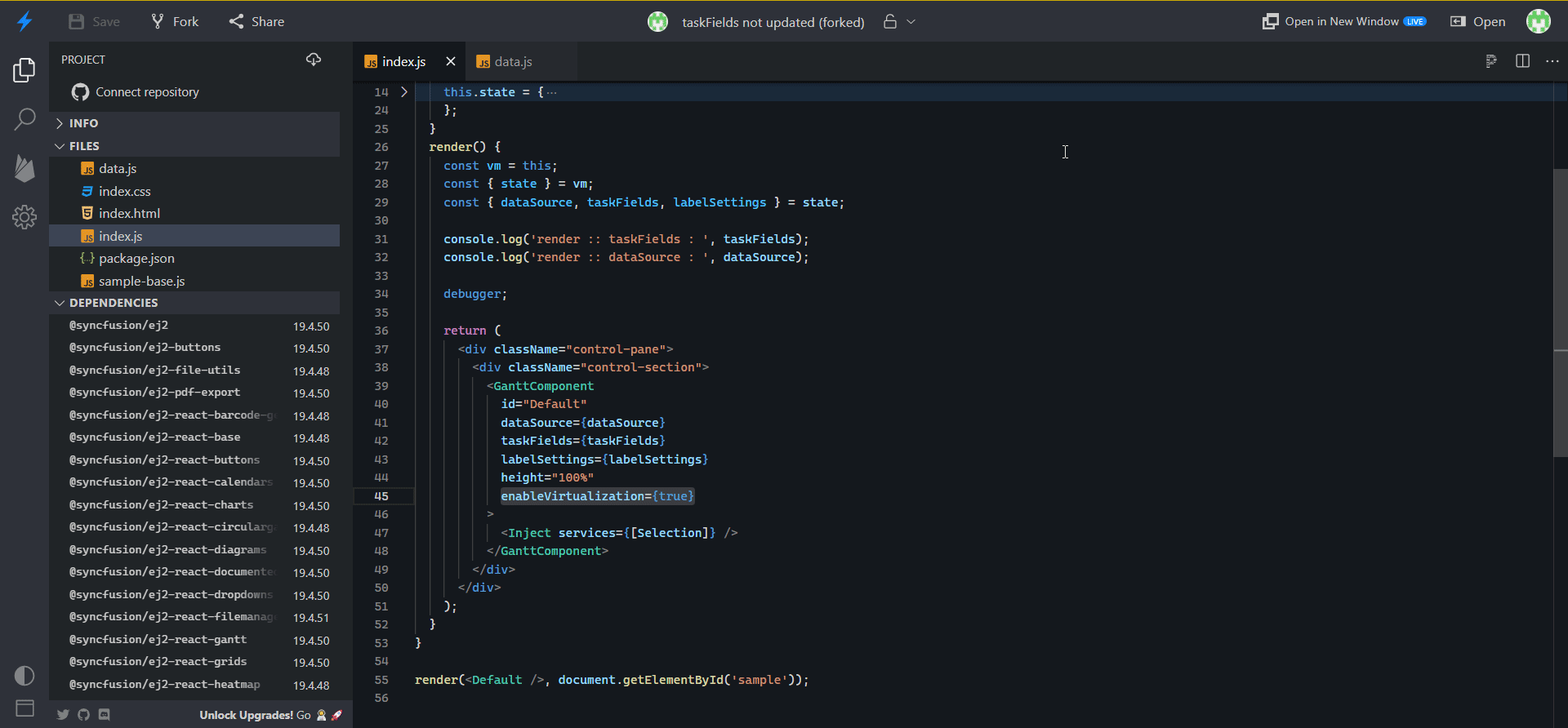1568x728 pixels.
Task: Open the Settings gear sidebar icon
Action: 24,217
